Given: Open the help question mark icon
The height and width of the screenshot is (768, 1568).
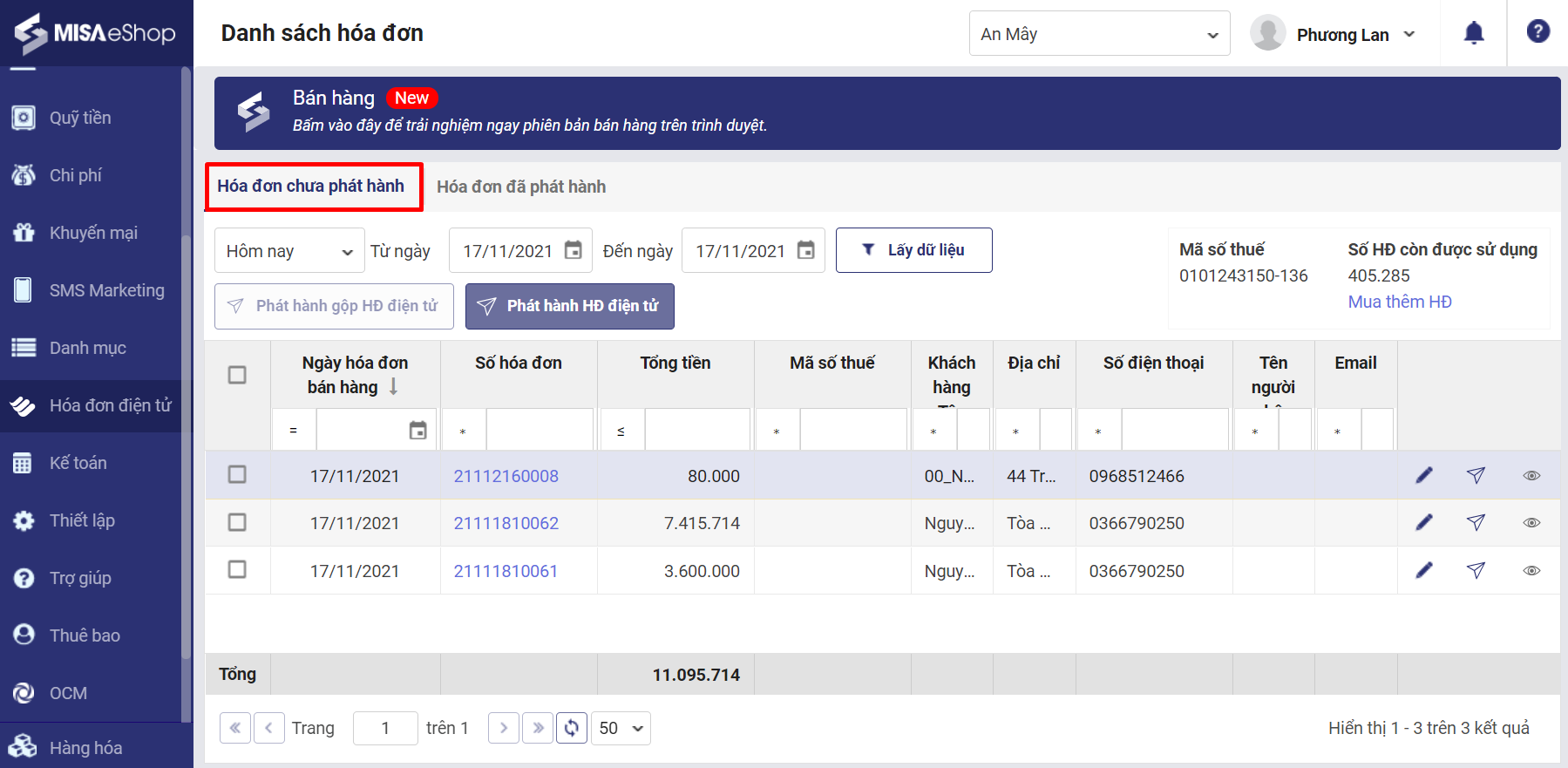Looking at the screenshot, I should point(1537,31).
